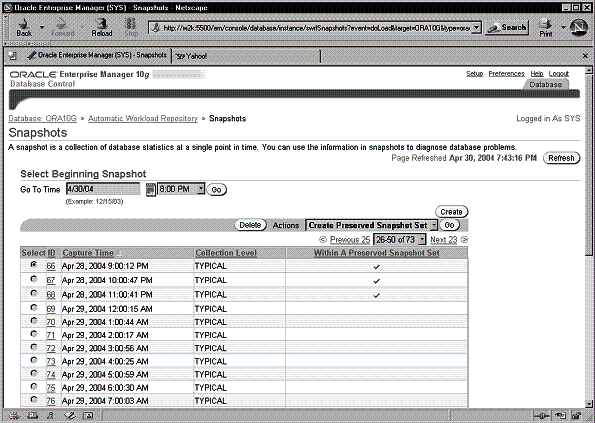Click the Delete button
Viewport: 595px width, 423px height.
(250, 225)
